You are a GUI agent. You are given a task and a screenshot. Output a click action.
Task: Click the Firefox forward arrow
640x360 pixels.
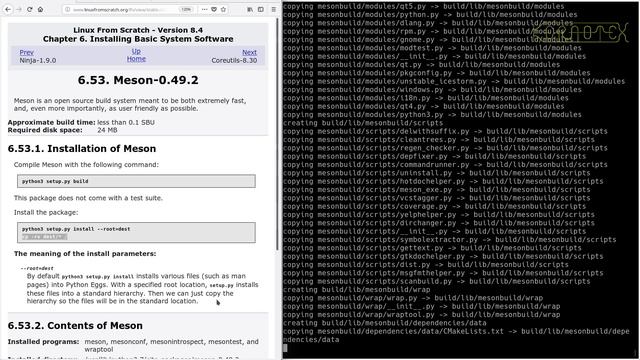tap(19, 9)
